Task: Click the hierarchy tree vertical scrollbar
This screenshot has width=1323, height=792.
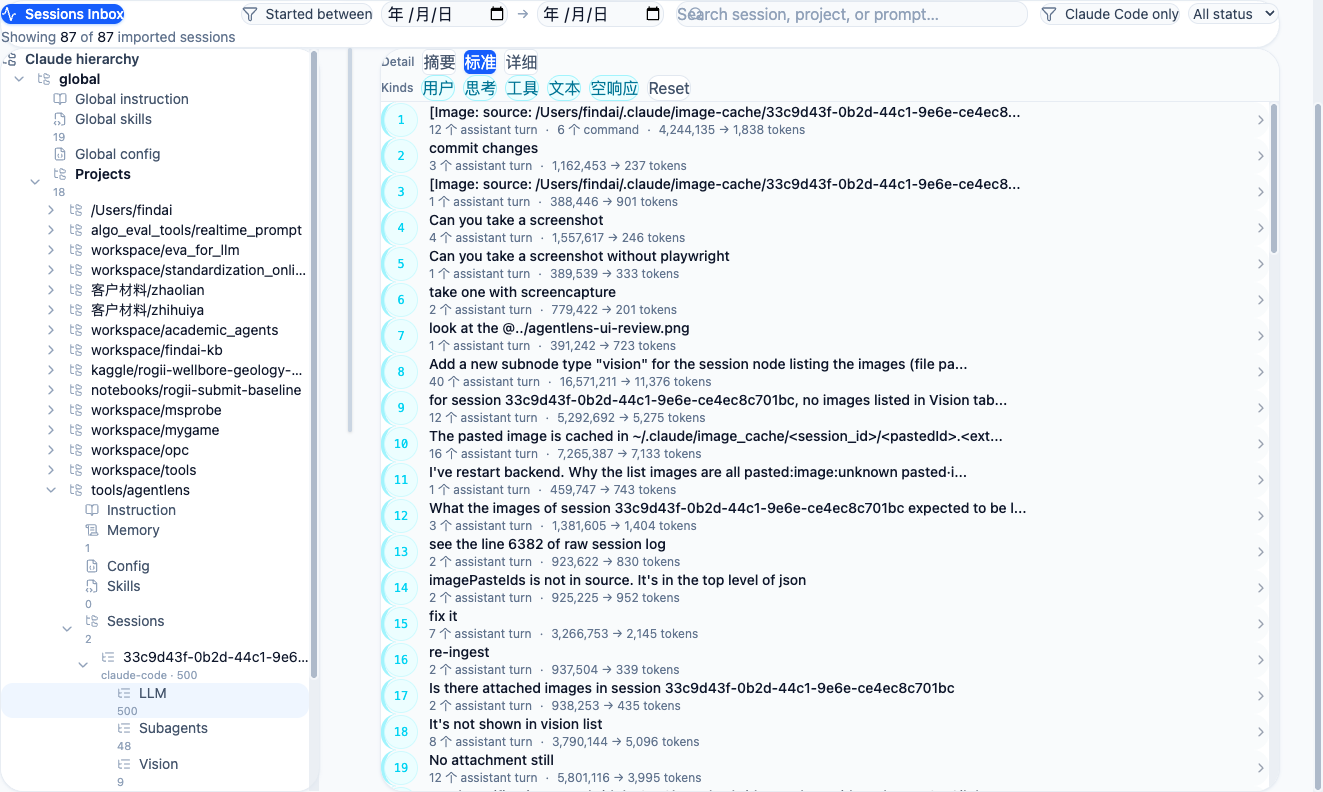Action: tap(314, 365)
